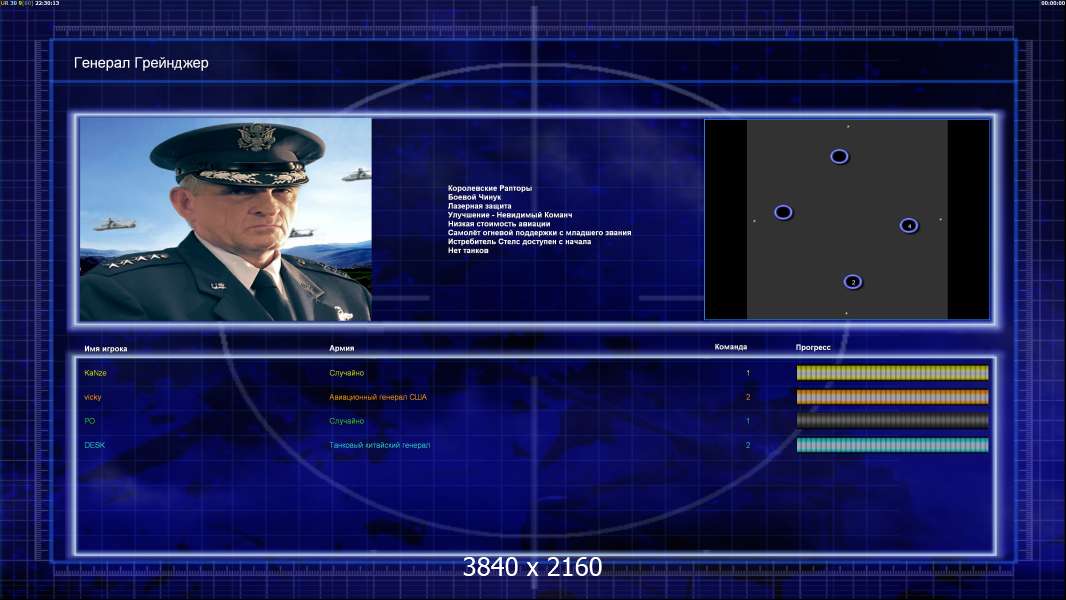Click DESK's team number 2

pyautogui.click(x=748, y=446)
